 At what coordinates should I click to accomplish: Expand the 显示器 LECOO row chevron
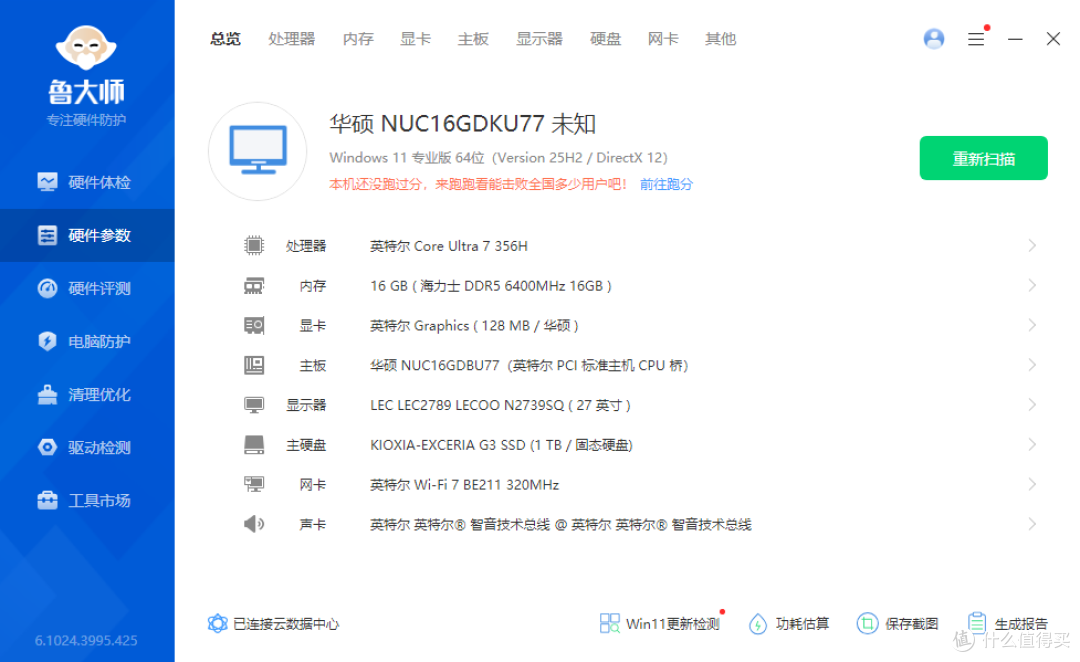tap(1032, 405)
